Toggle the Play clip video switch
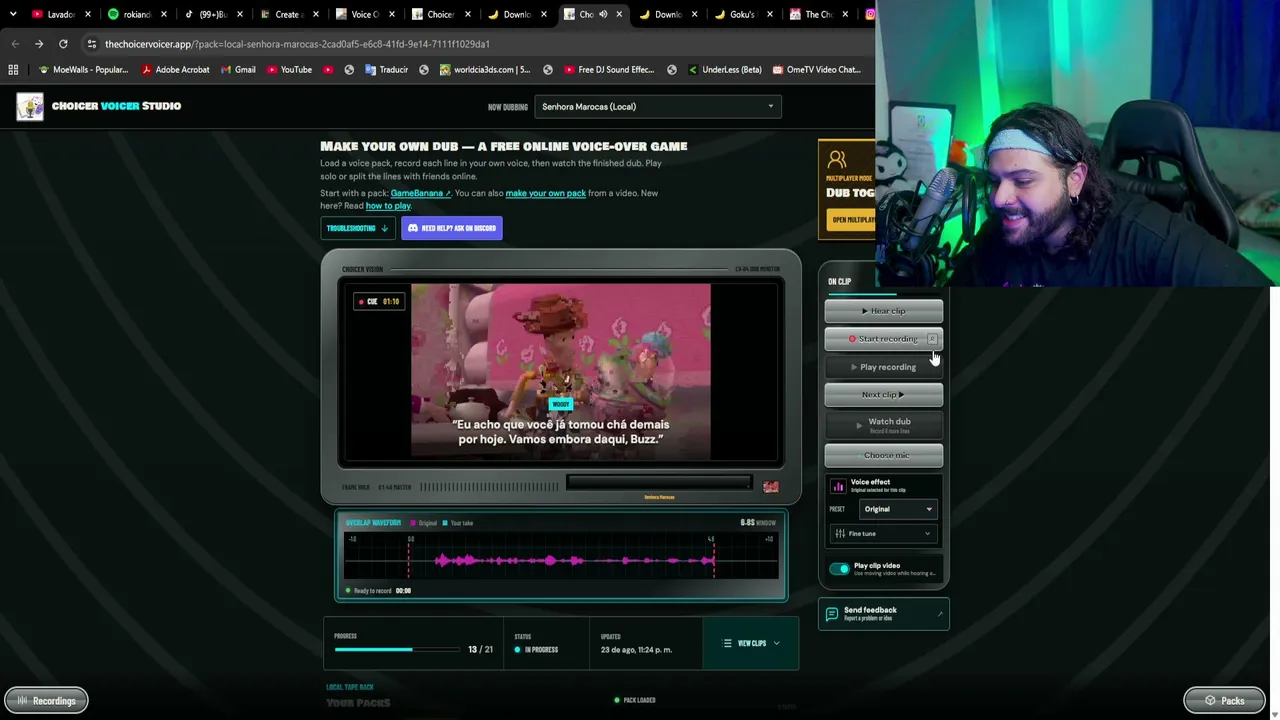 (839, 569)
